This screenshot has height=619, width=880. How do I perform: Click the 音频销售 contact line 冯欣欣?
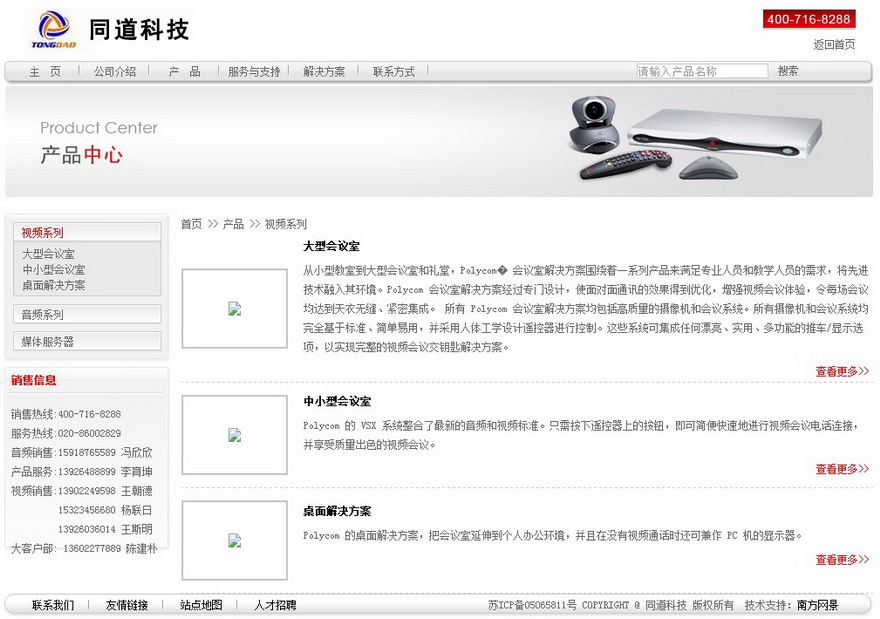[x=82, y=453]
